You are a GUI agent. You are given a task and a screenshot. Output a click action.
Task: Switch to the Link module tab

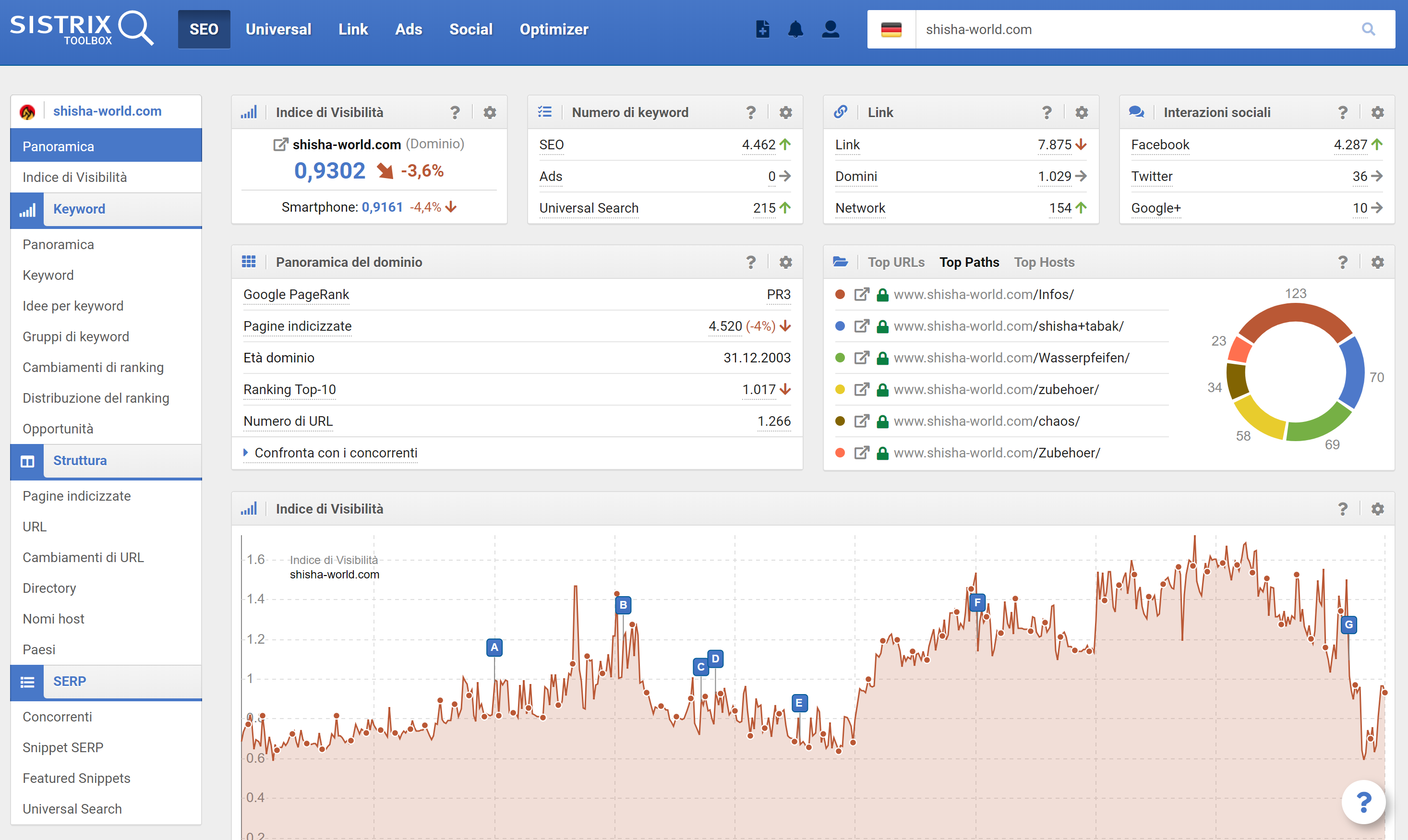[x=353, y=29]
